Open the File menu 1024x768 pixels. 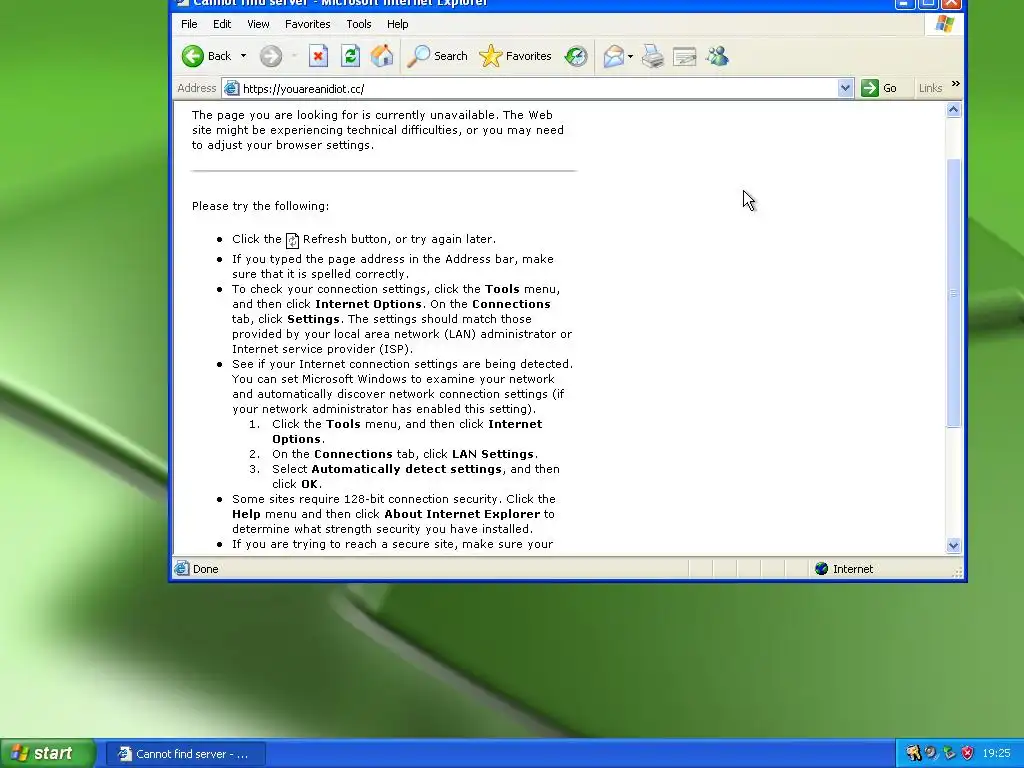pyautogui.click(x=189, y=24)
